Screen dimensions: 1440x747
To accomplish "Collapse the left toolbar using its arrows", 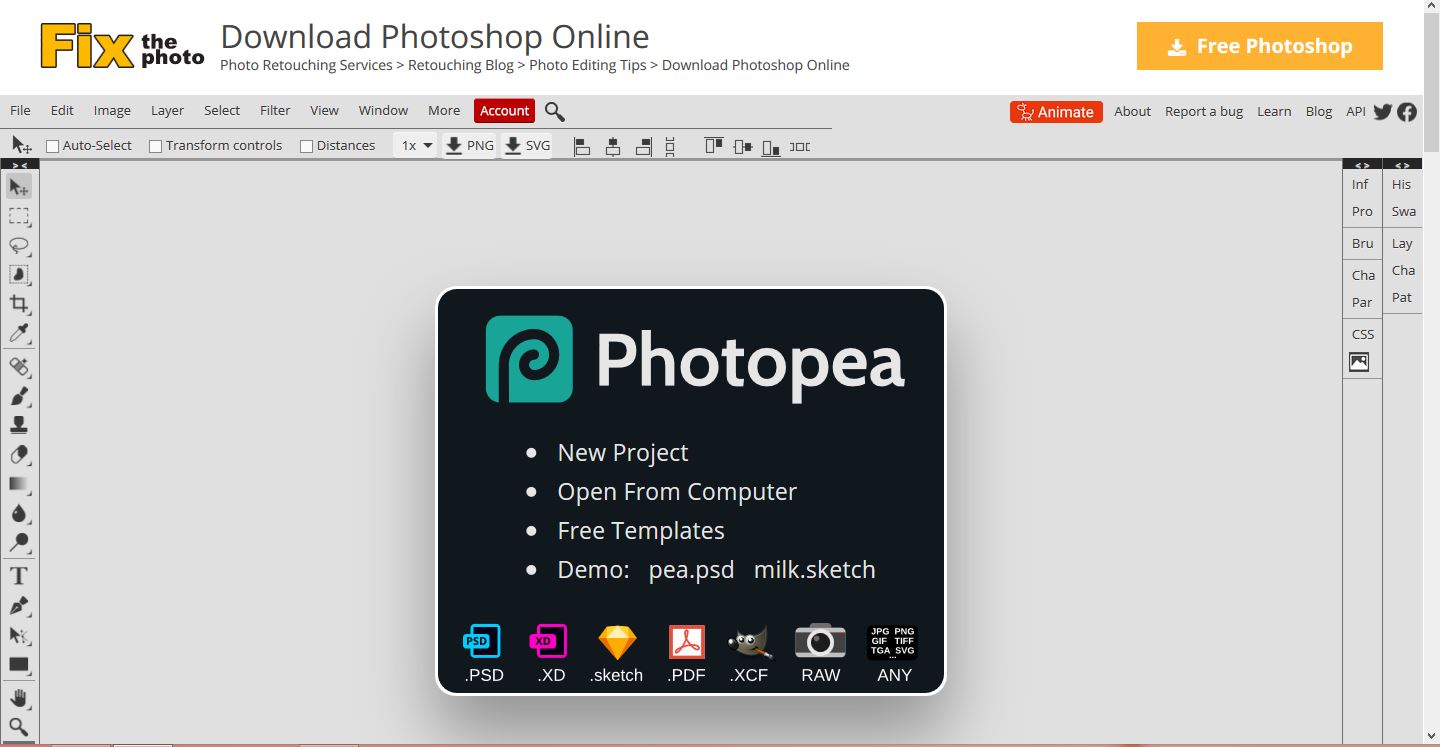I will tap(19, 164).
